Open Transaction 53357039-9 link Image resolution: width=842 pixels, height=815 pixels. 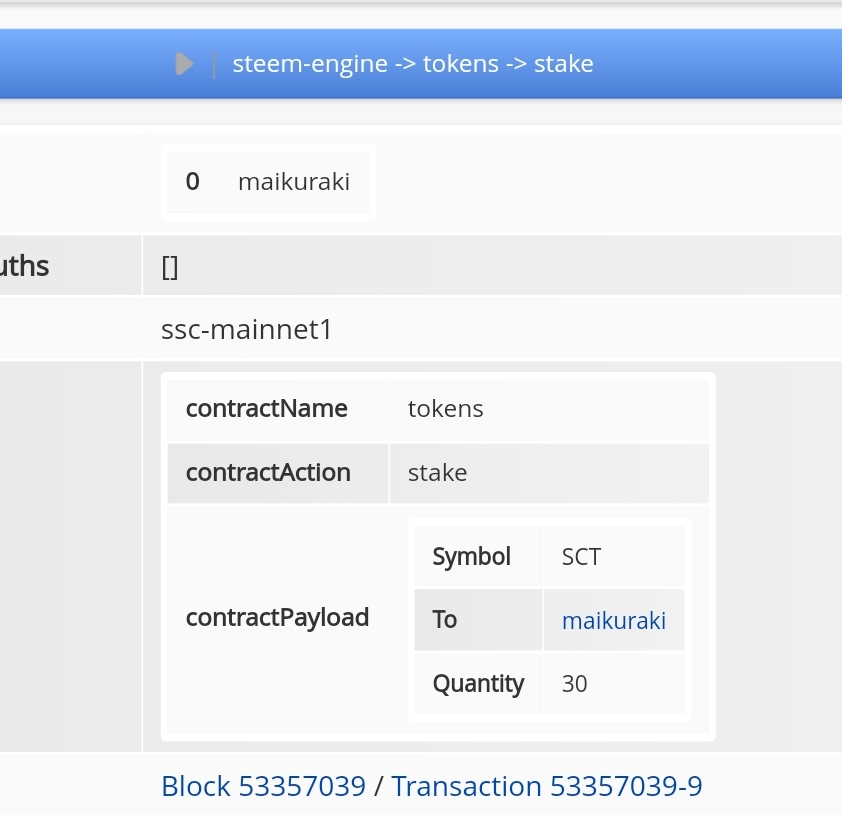547,786
